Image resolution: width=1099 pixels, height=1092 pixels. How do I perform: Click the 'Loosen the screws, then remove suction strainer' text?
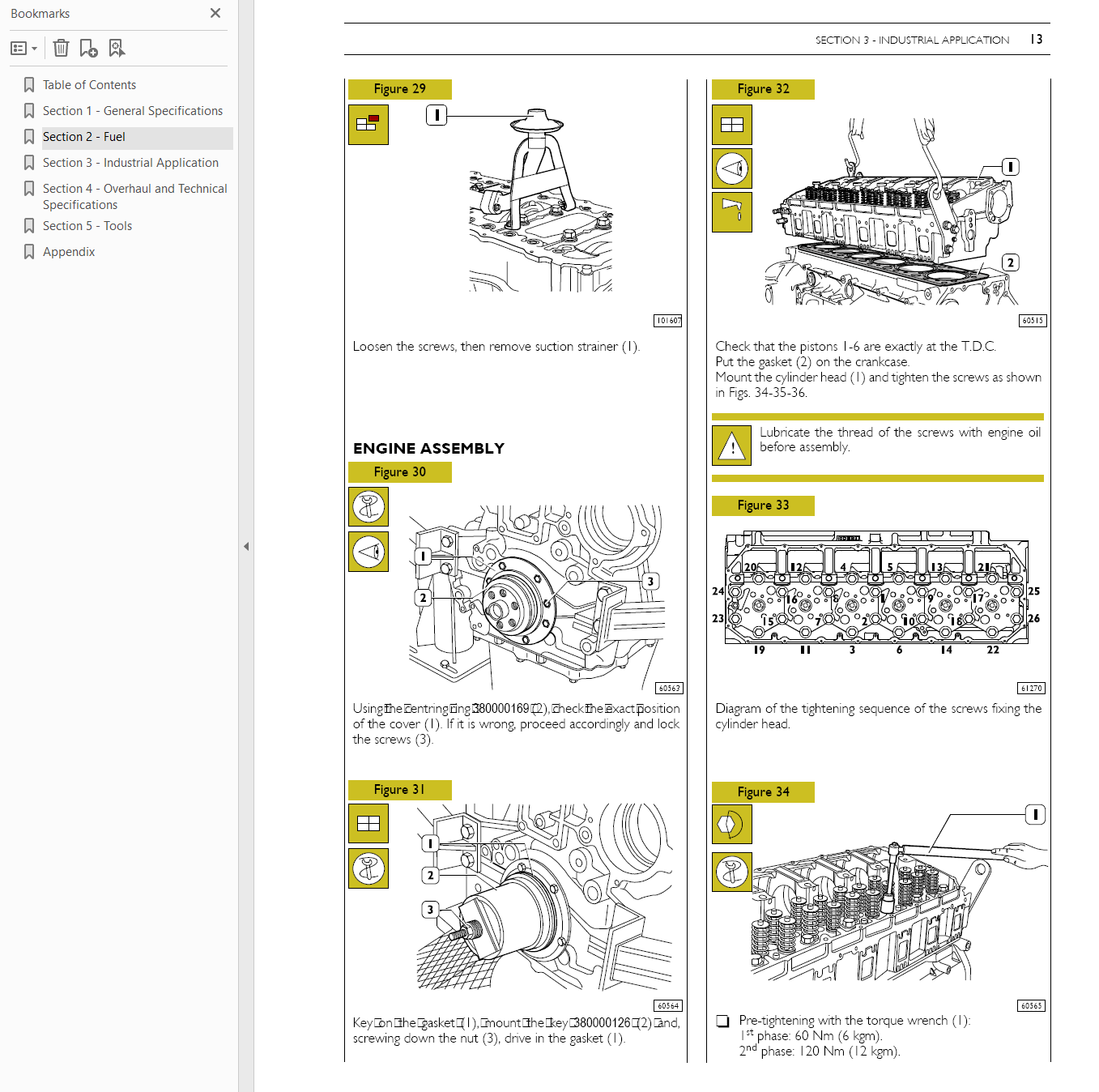click(496, 347)
